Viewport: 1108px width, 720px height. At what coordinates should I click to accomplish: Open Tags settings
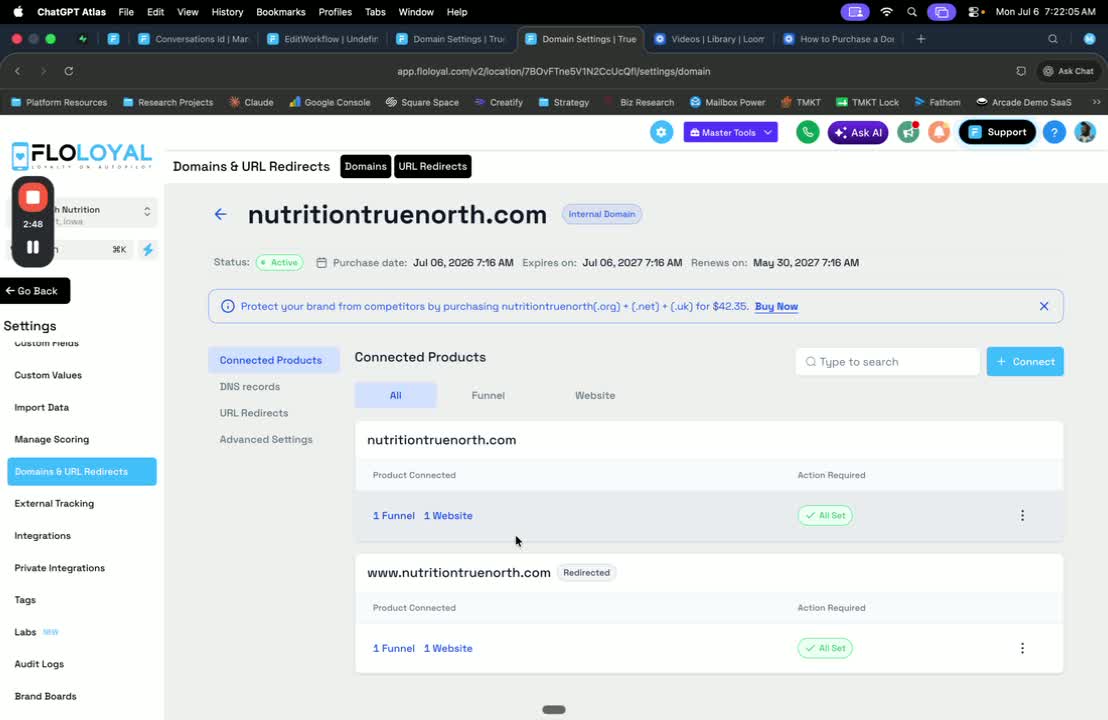coord(25,599)
